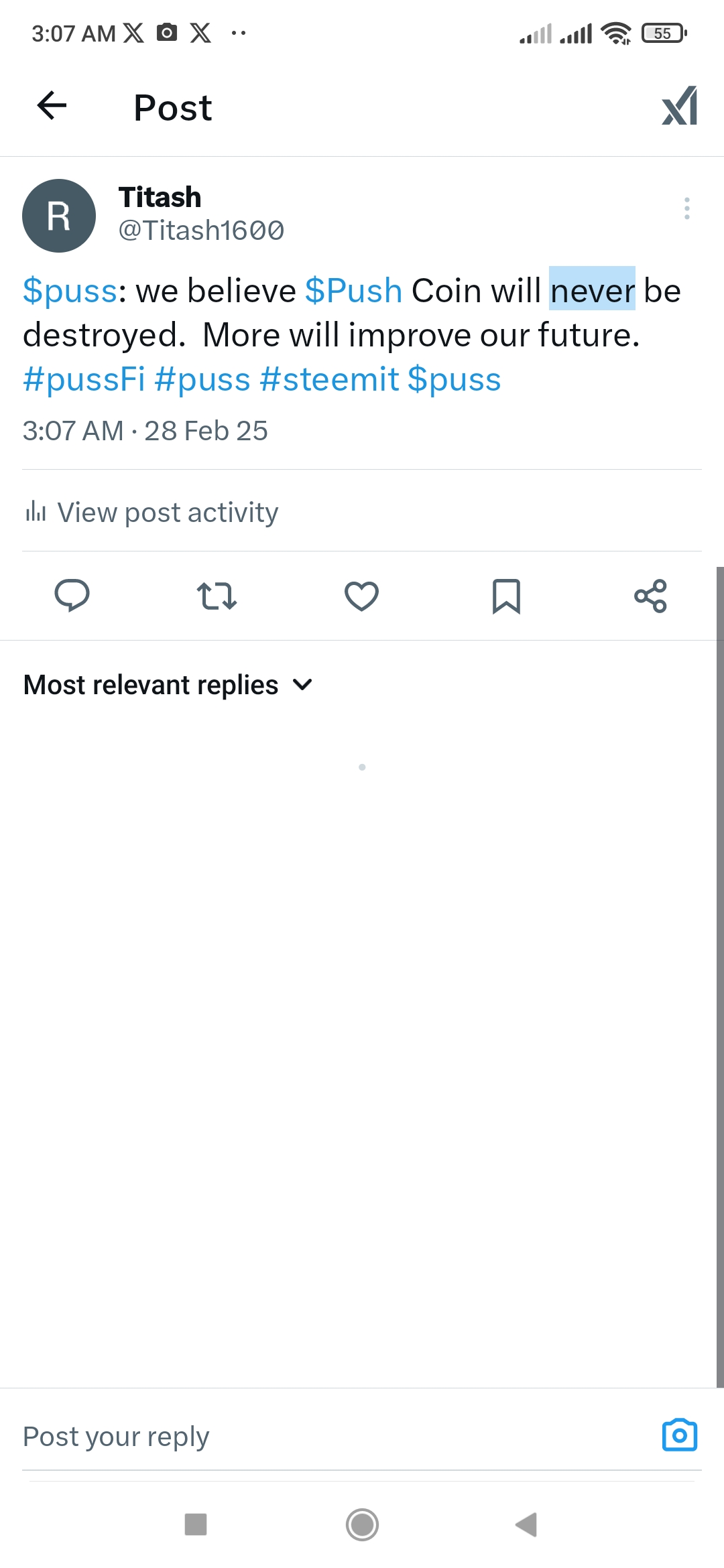Screen dimensions: 724x1568
Task: Open the three-dot post options menu
Action: coord(686,208)
